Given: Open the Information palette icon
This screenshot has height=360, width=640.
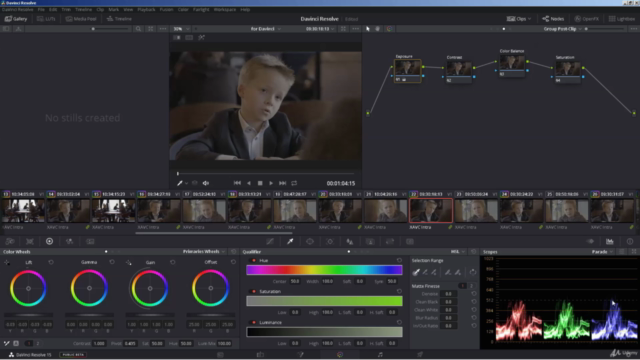Looking at the screenshot, I should pos(630,242).
